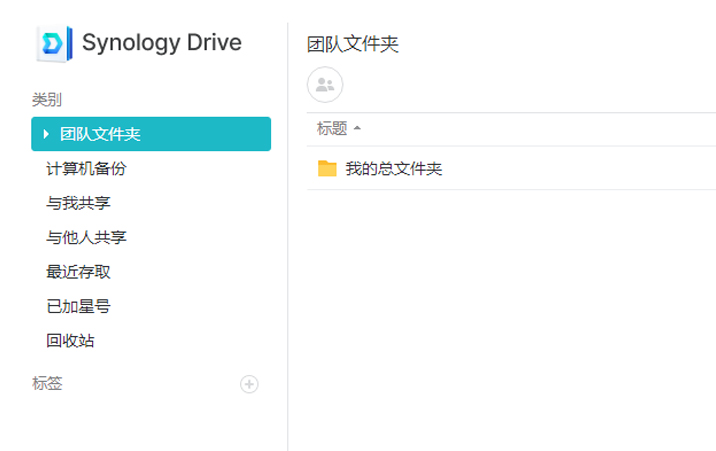Viewport: 716px width, 451px height.
Task: Select 团队文件夹 in the sidebar
Action: pyautogui.click(x=100, y=134)
